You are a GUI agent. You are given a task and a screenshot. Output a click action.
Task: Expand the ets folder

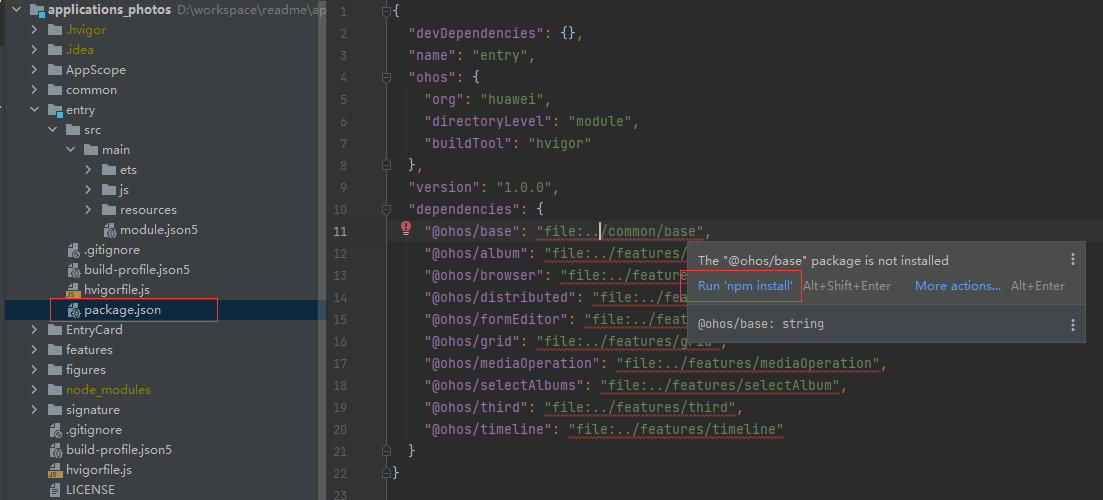(89, 170)
